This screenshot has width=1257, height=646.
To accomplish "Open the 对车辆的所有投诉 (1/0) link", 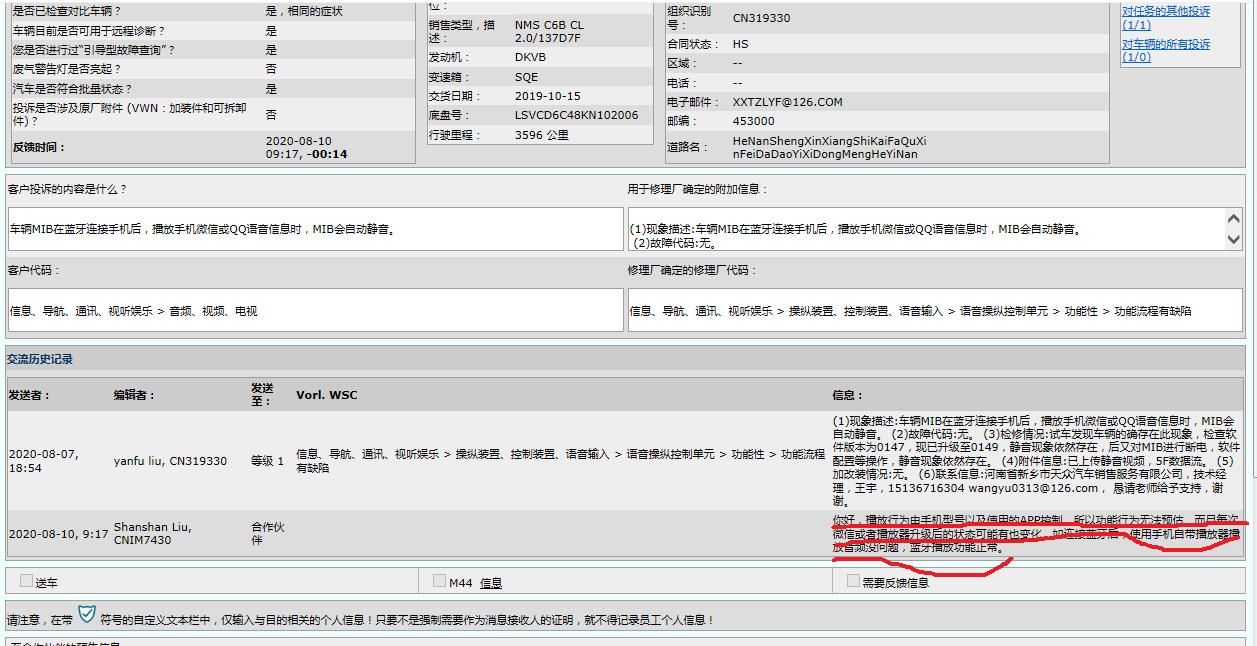I will [x=1165, y=51].
